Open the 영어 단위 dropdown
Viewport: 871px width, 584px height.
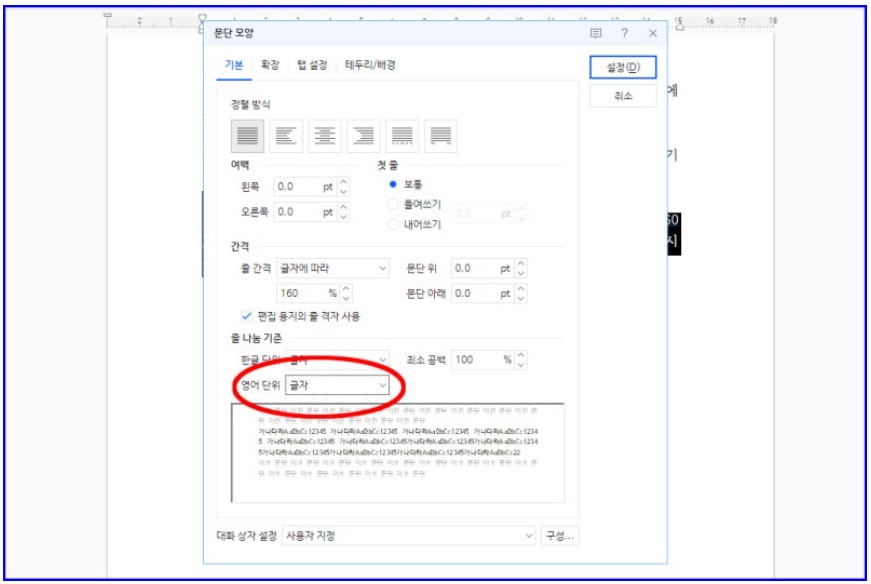(x=337, y=385)
